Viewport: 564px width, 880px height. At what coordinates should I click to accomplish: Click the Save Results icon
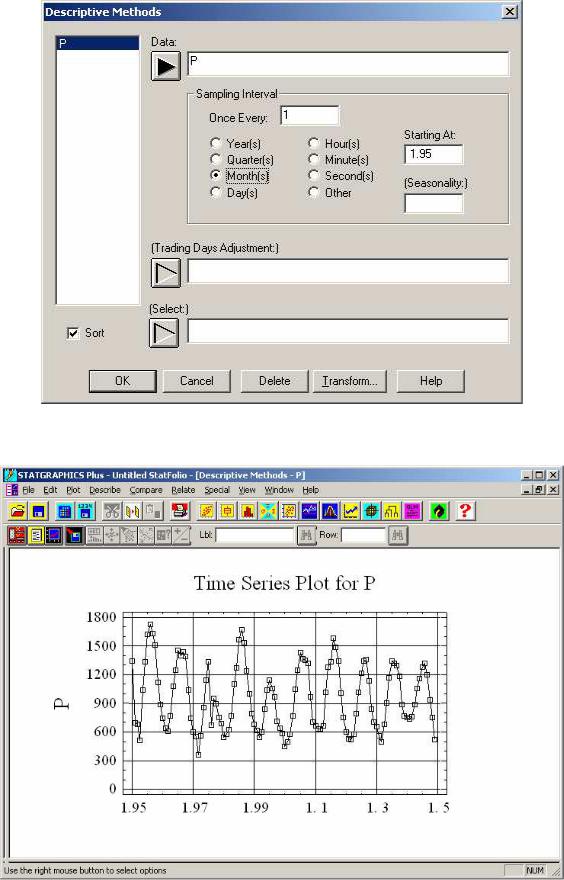[74, 535]
